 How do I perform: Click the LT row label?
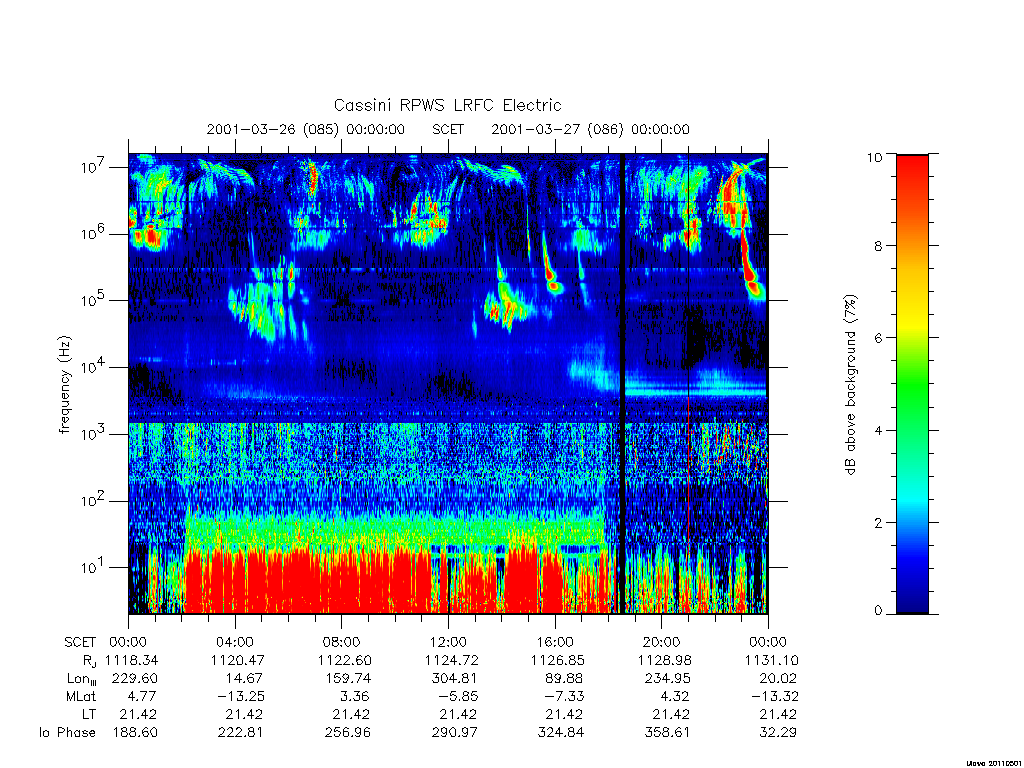pyautogui.click(x=89, y=714)
